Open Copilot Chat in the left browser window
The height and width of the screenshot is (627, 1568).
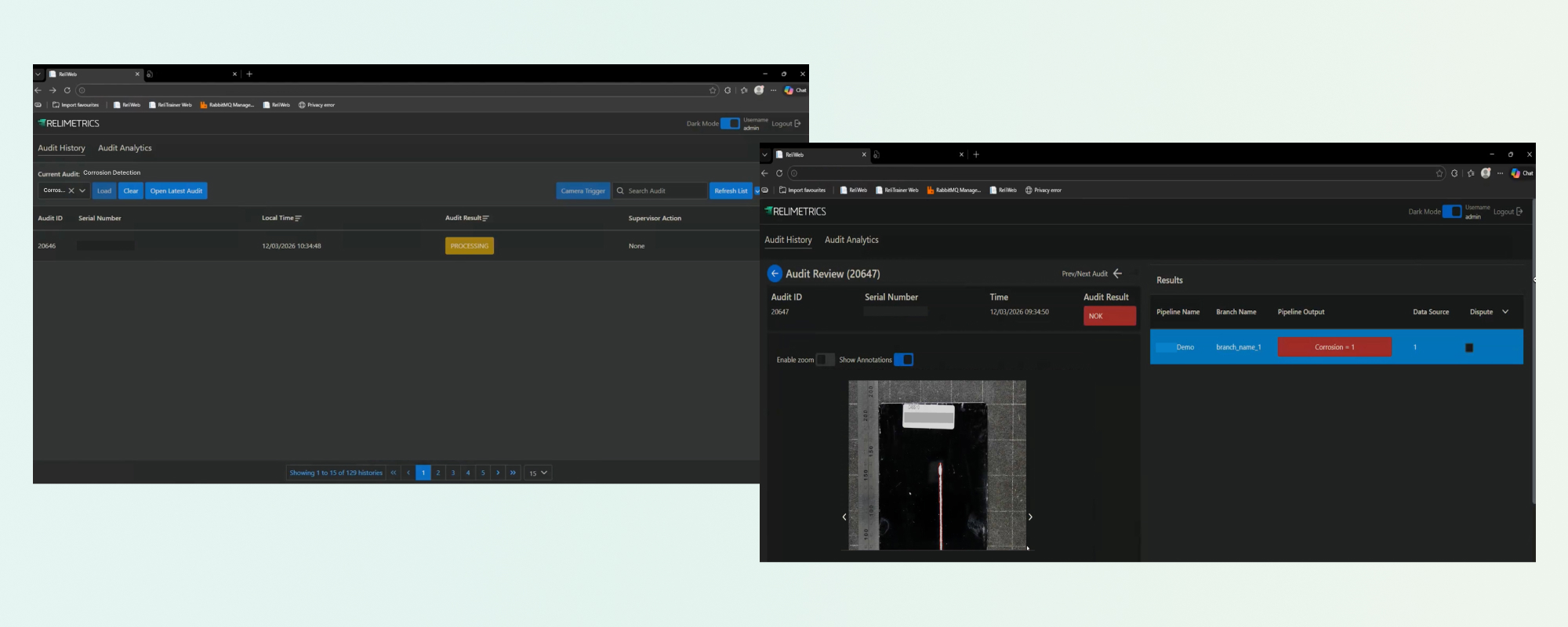tap(795, 90)
